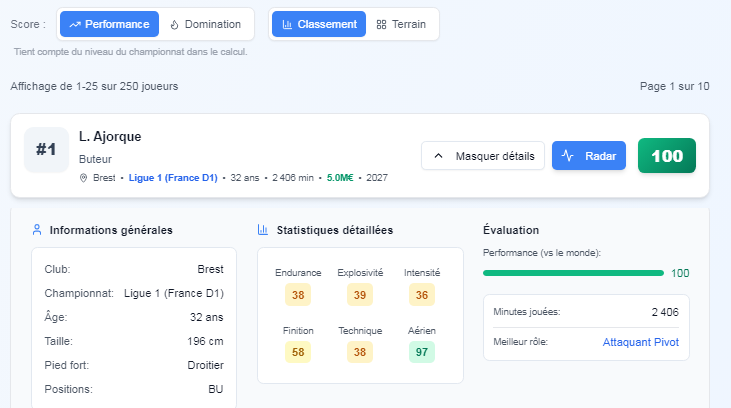Click the #1 rank badge

point(46,150)
